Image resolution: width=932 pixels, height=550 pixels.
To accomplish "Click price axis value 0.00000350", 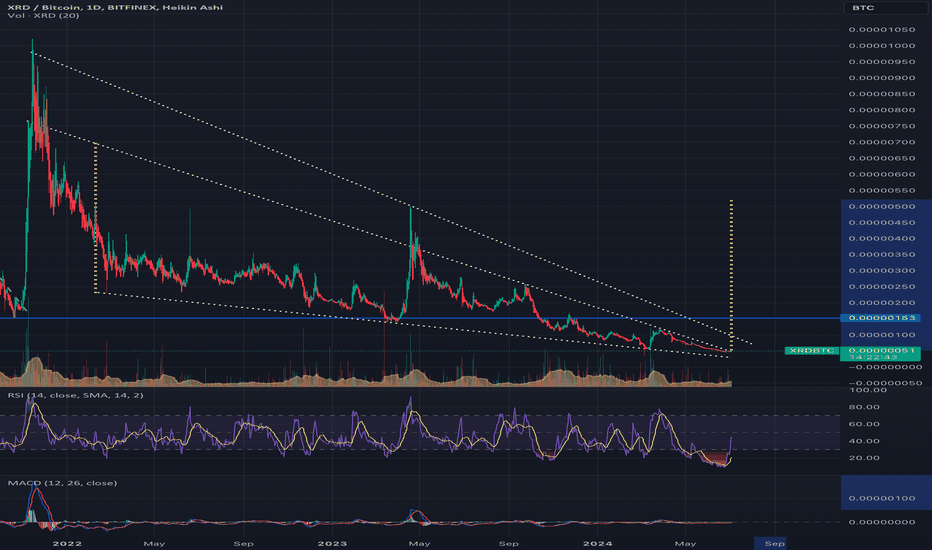I will point(881,254).
